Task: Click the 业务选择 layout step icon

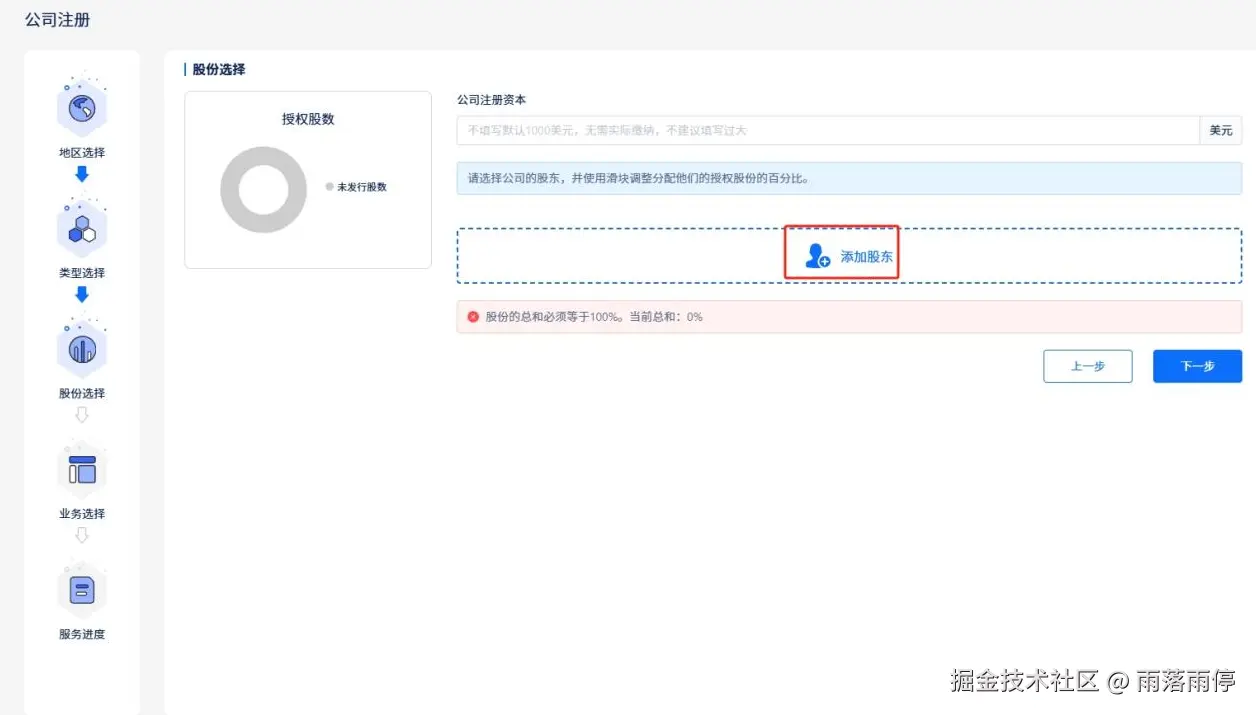Action: click(x=82, y=468)
